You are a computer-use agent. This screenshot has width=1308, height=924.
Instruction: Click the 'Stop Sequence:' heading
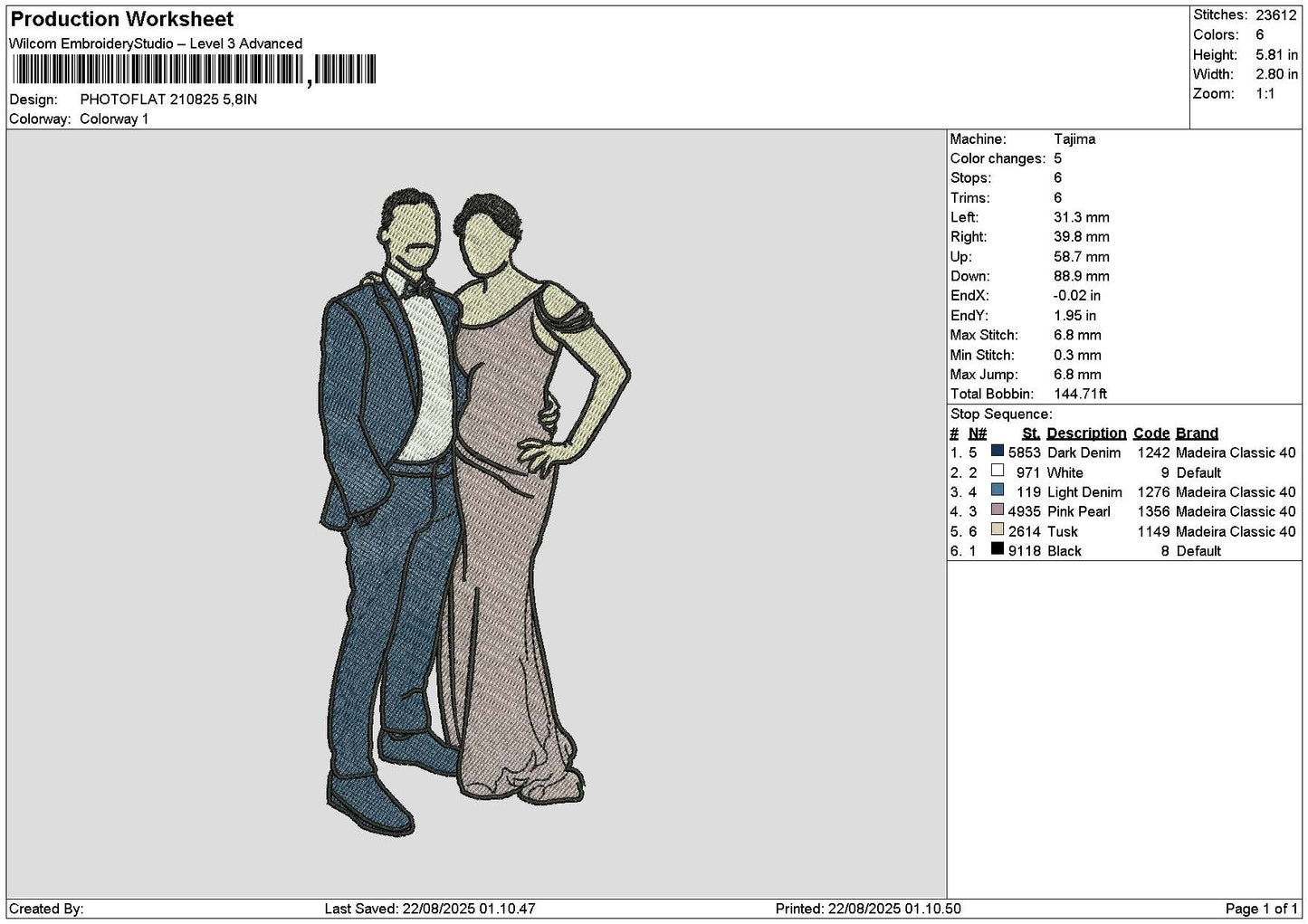tap(1001, 414)
